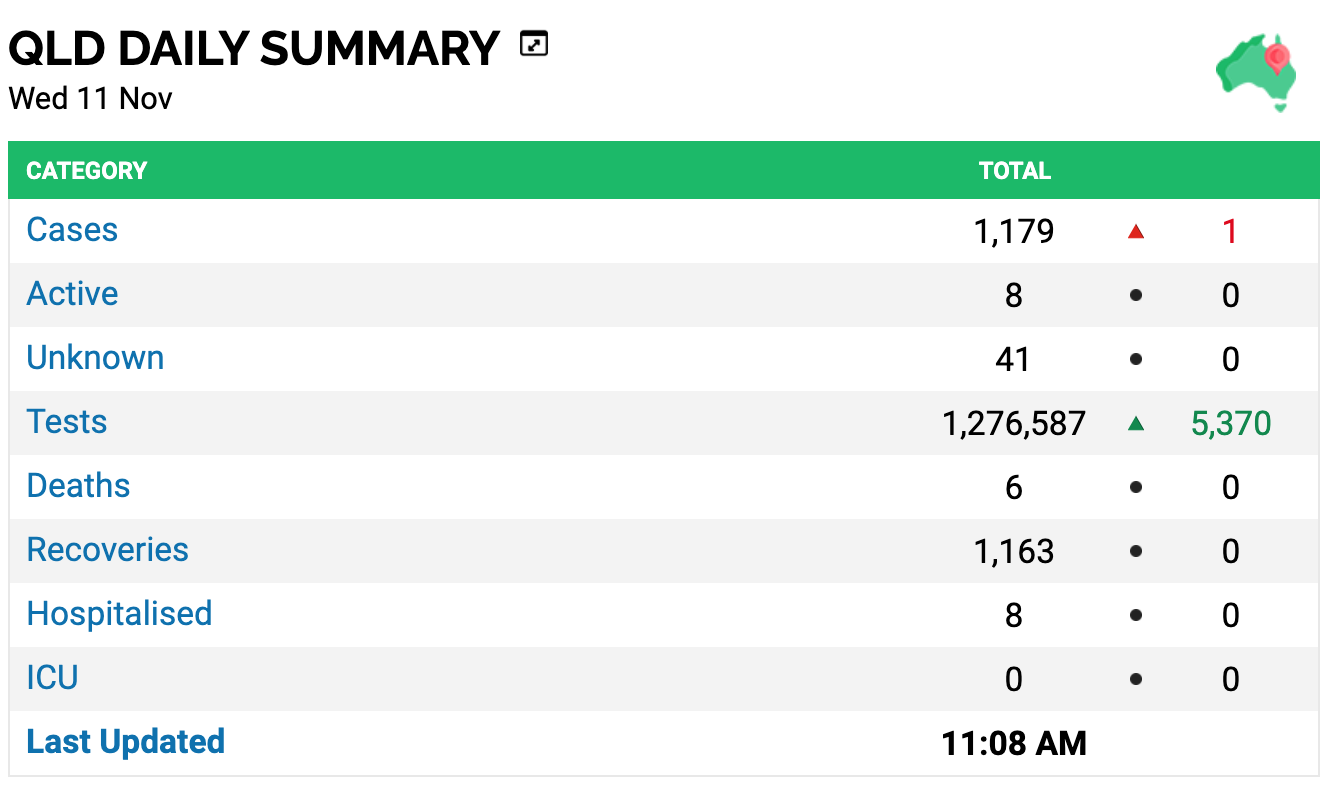
Task: Open the Cases link
Action: tap(72, 230)
